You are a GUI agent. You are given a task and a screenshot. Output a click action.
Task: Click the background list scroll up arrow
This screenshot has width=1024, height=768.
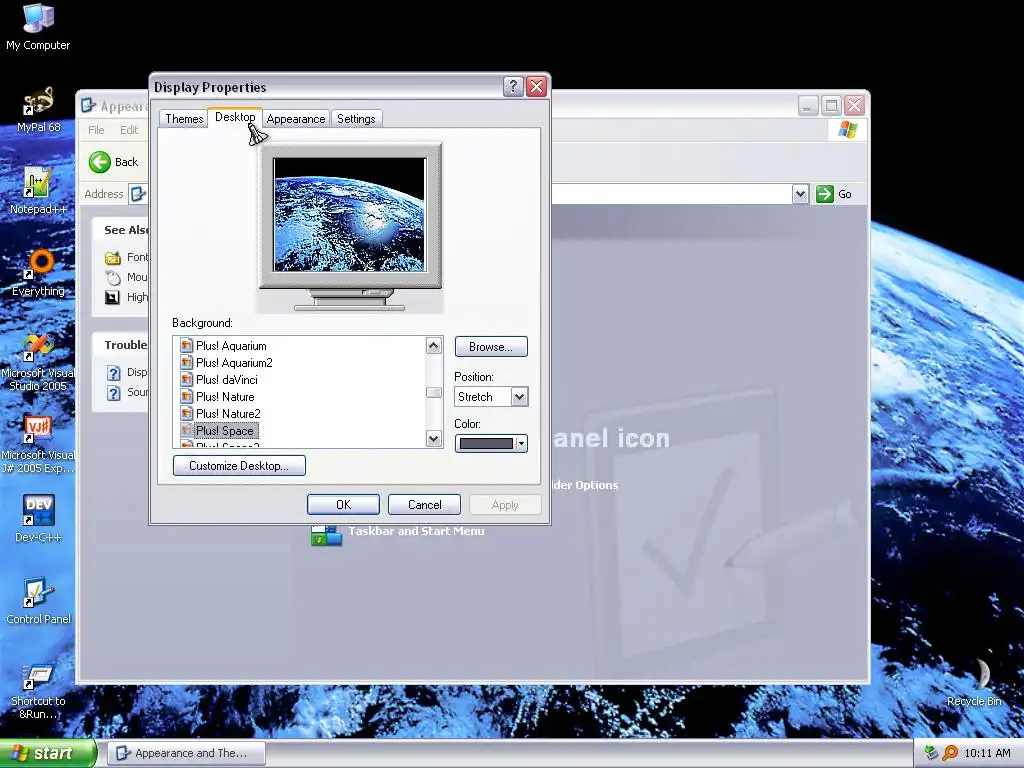coord(434,345)
